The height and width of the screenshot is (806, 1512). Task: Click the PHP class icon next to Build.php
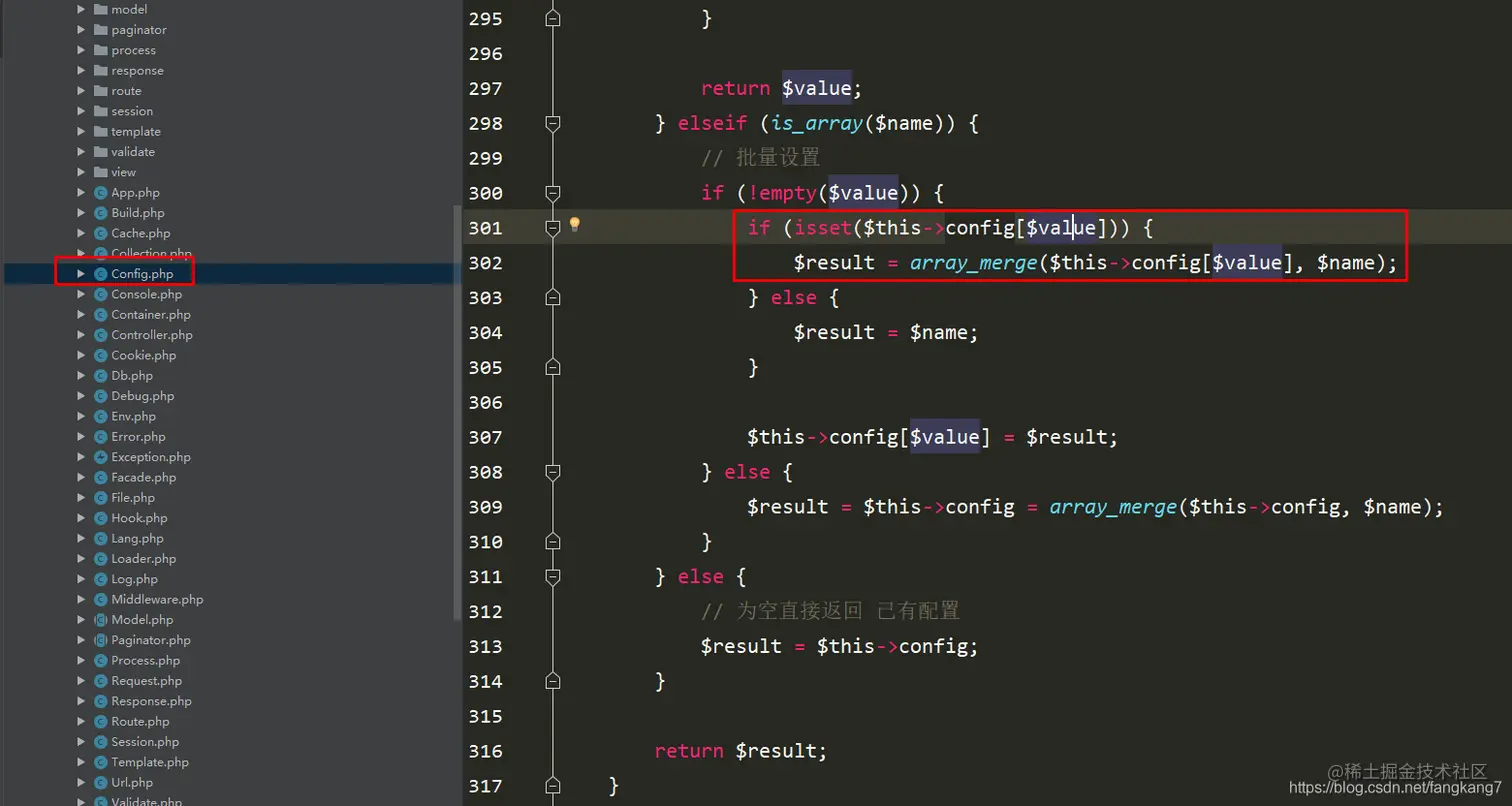100,213
